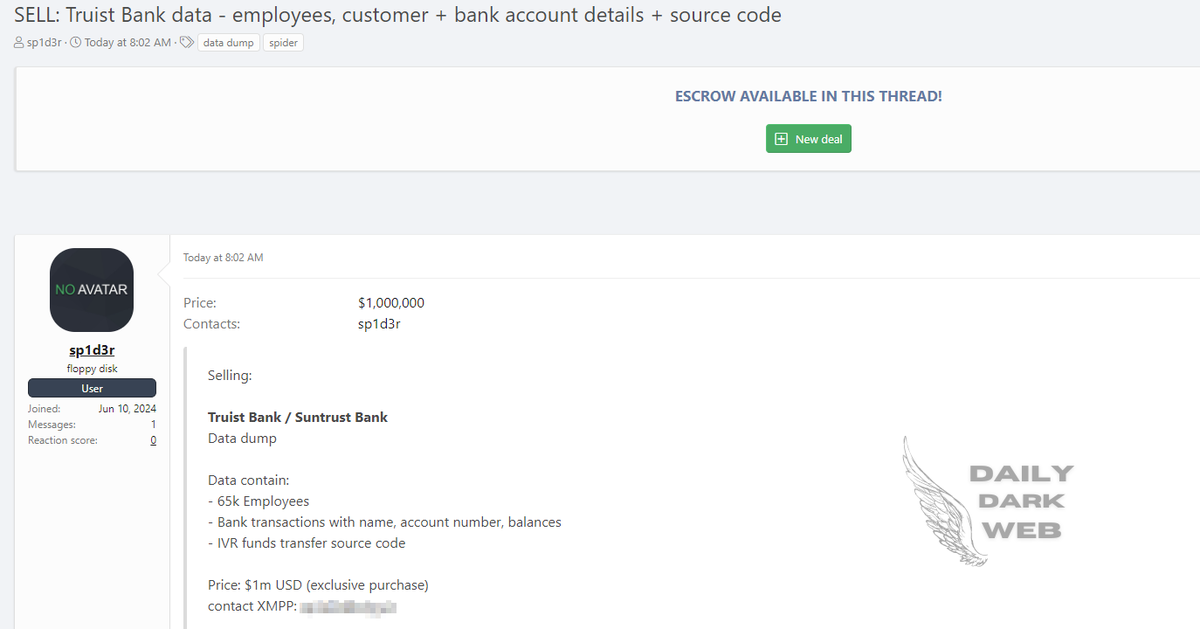Click 'Price: $1m USD (exclusive purchase)' line
Viewport: 1200px width, 629px height.
coord(318,584)
